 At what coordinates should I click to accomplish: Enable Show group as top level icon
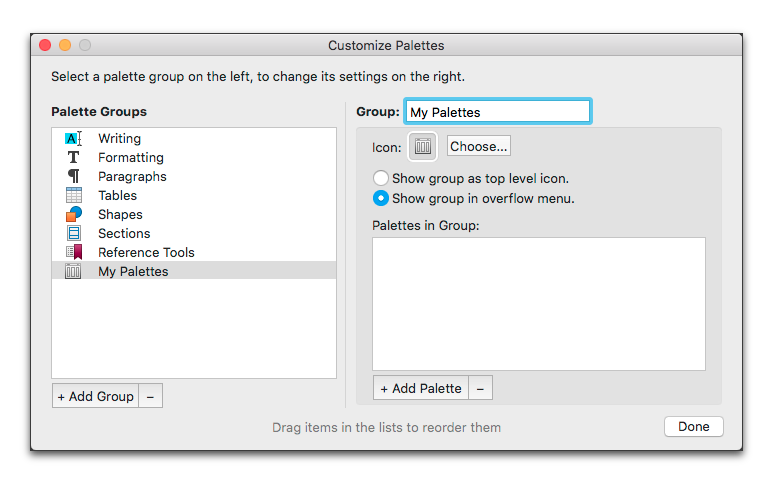pyautogui.click(x=381, y=179)
